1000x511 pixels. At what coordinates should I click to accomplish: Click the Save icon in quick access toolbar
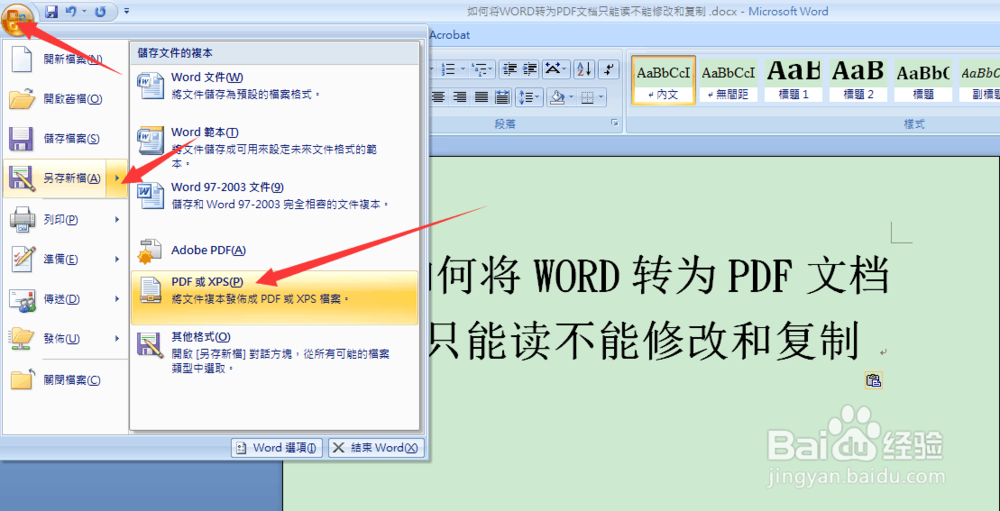[x=52, y=11]
